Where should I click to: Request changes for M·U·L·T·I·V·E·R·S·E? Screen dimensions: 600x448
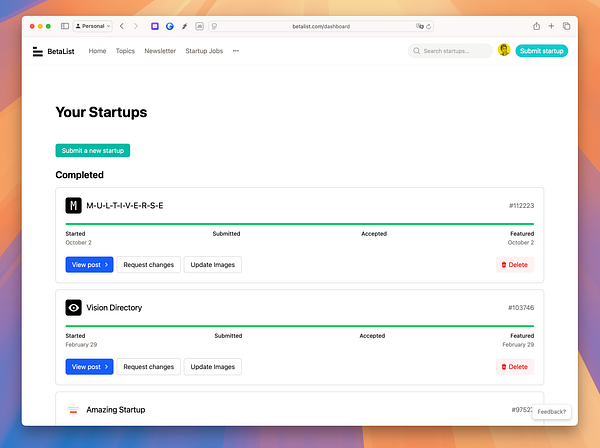[x=148, y=265]
